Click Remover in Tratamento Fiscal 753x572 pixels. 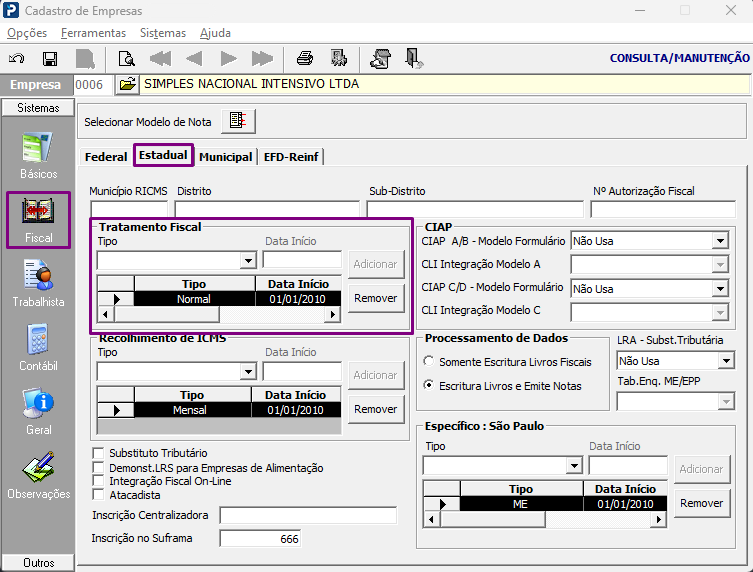[x=376, y=298]
